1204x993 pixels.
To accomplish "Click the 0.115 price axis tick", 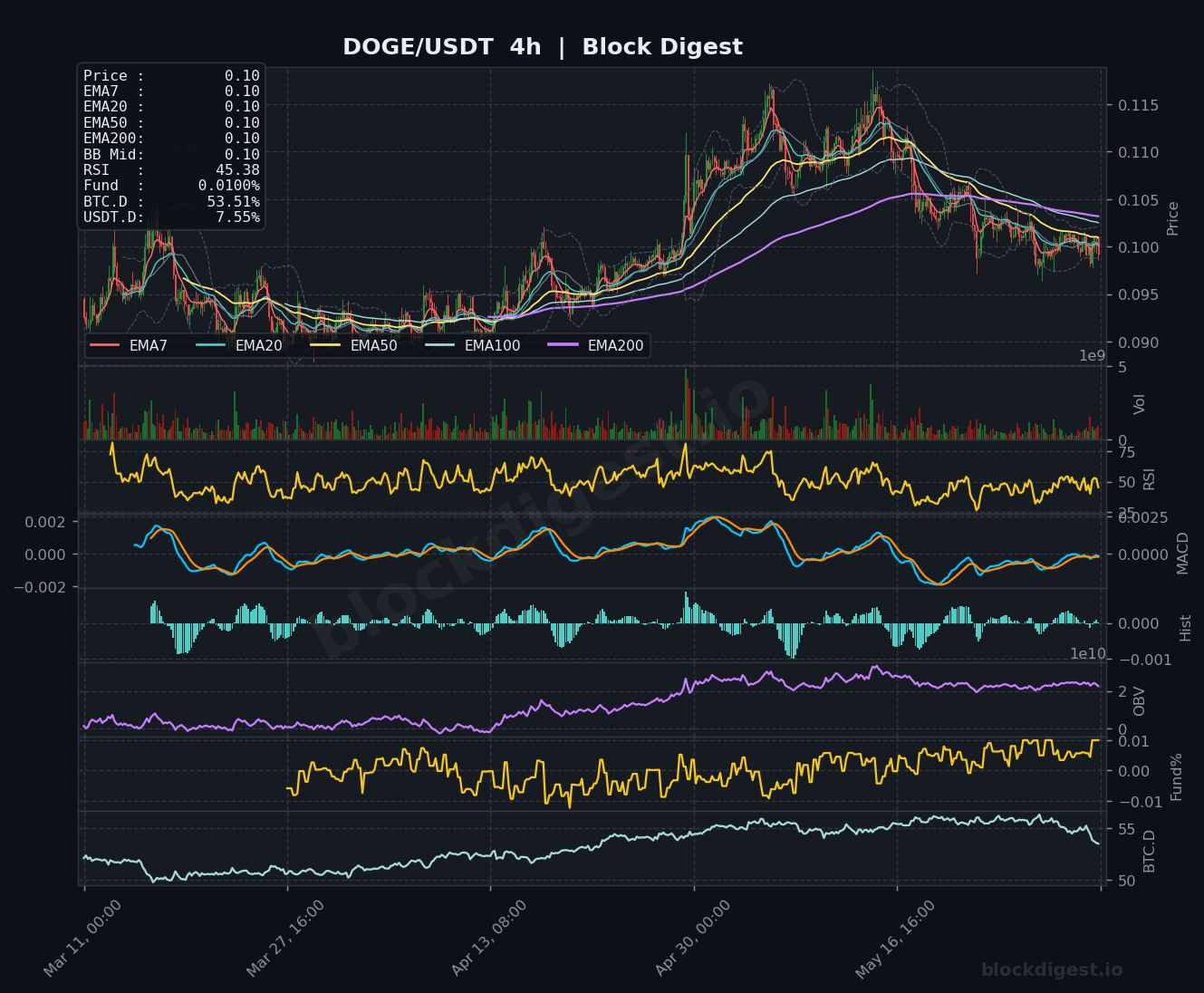I will pyautogui.click(x=1137, y=106).
